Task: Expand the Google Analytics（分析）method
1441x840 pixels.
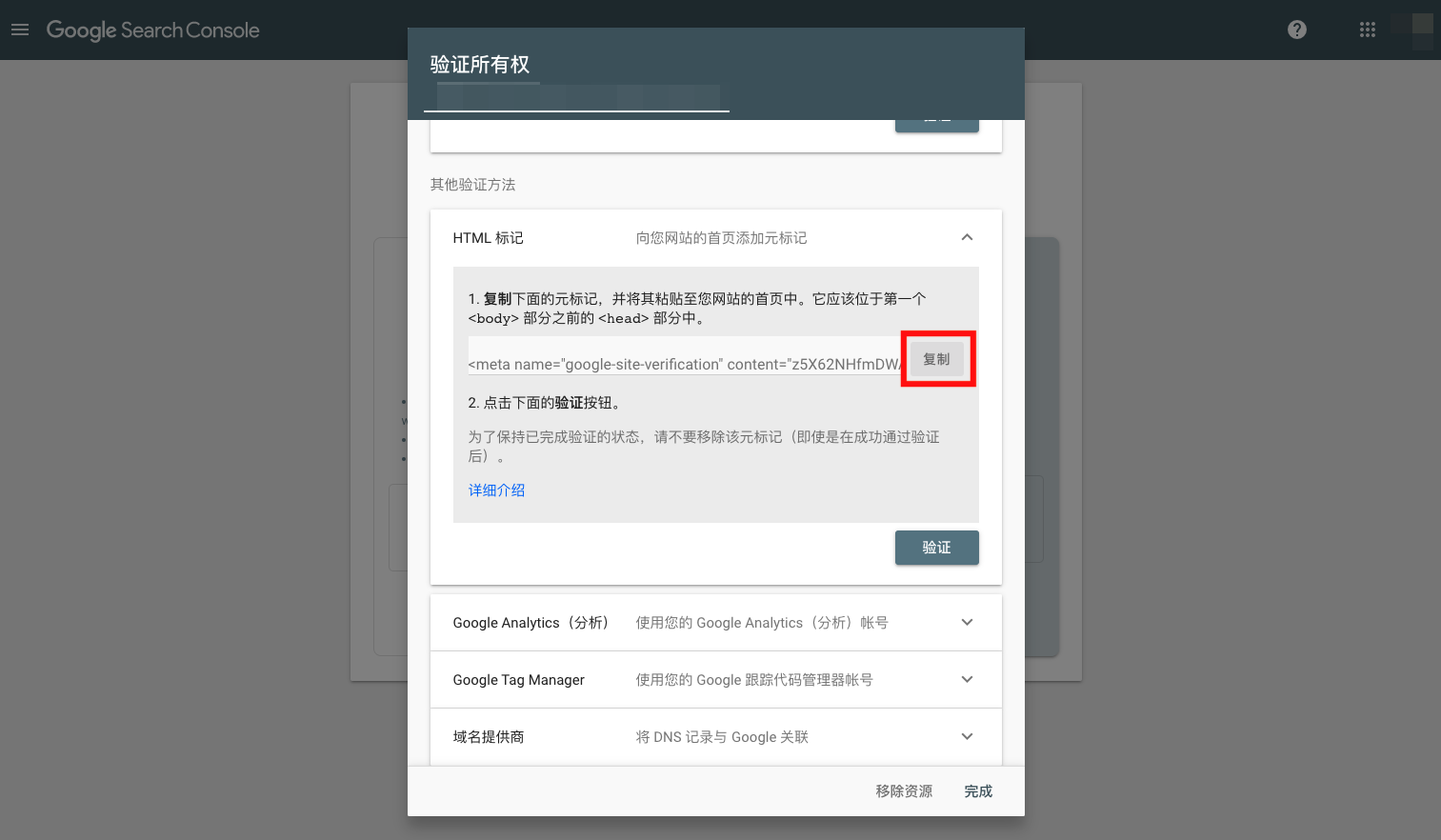Action: point(967,622)
